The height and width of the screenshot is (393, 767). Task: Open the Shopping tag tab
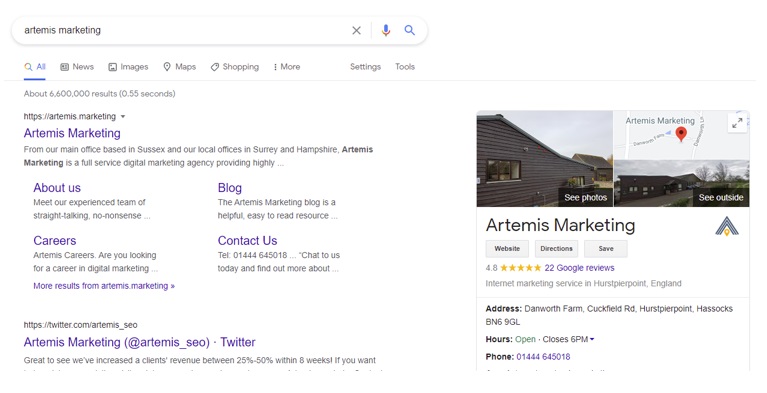pos(235,67)
